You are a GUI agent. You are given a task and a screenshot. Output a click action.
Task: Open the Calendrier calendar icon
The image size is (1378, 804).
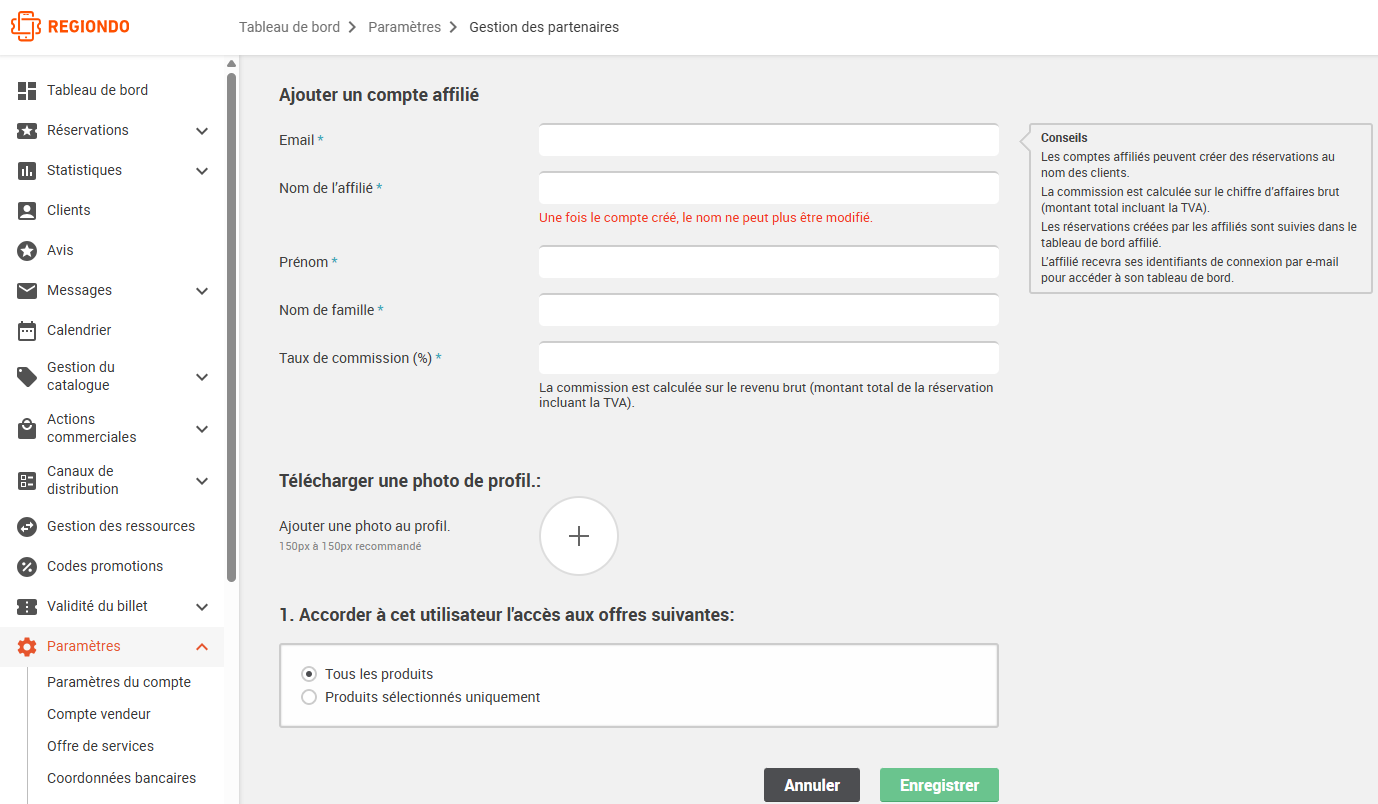tap(27, 330)
